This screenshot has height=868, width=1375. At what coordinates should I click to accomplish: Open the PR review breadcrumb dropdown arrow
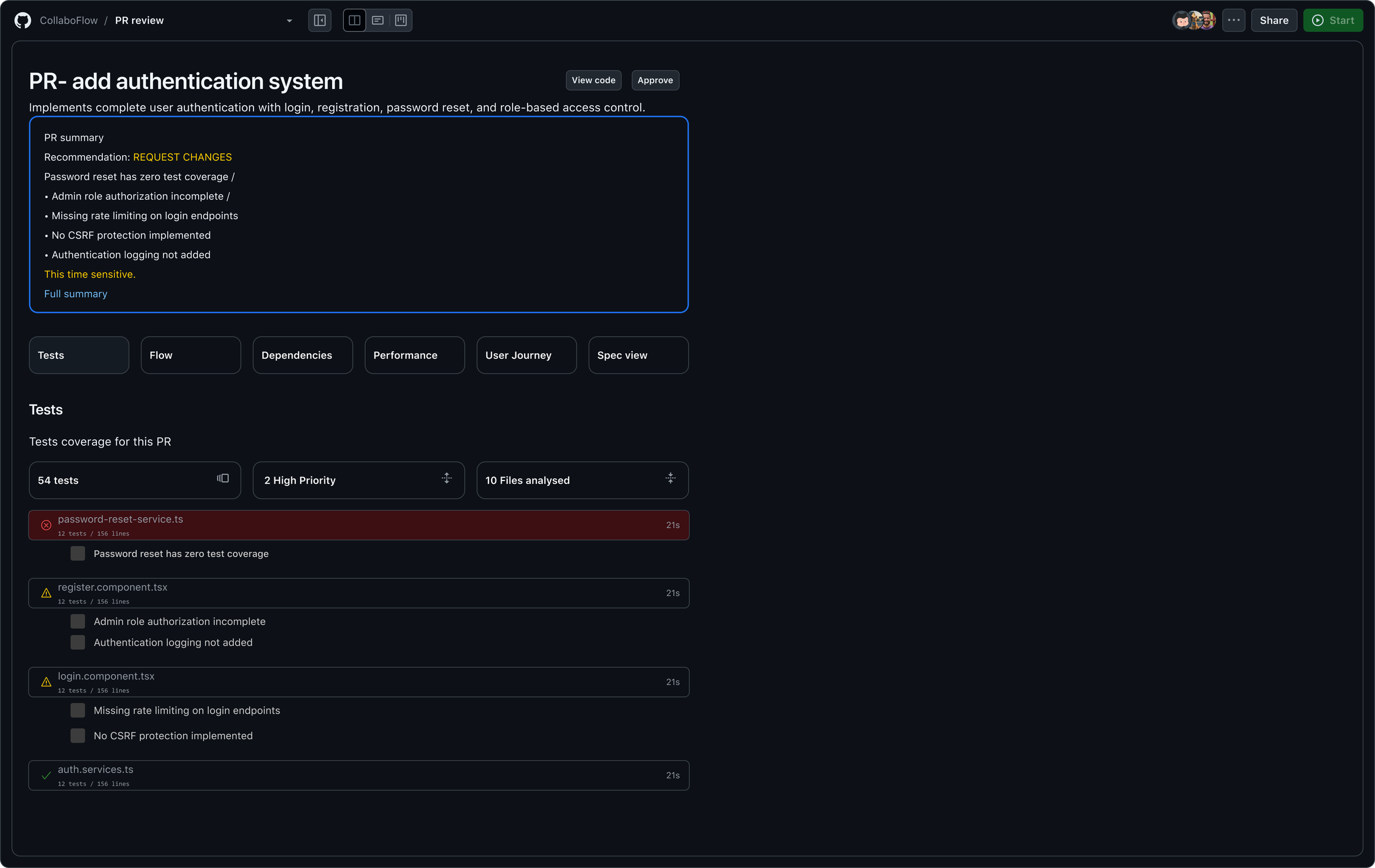point(289,21)
